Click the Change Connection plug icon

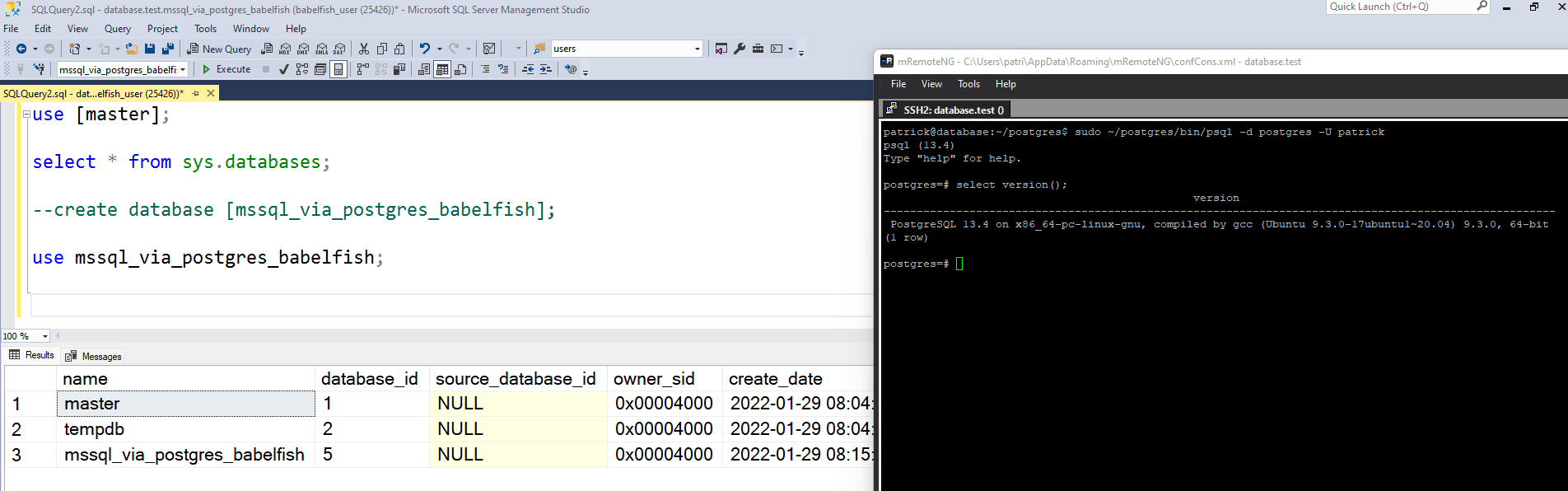coord(39,69)
